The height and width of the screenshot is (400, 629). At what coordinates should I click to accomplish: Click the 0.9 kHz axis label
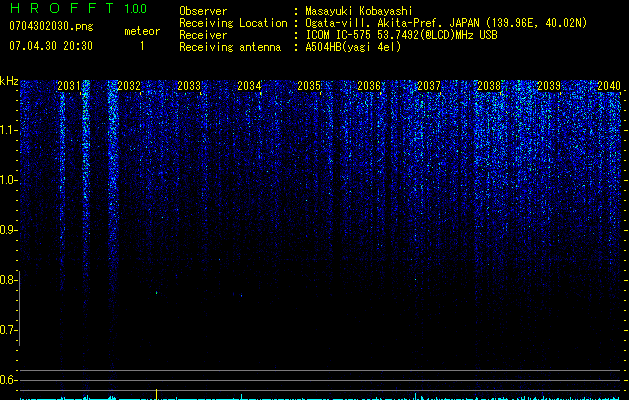point(8,230)
